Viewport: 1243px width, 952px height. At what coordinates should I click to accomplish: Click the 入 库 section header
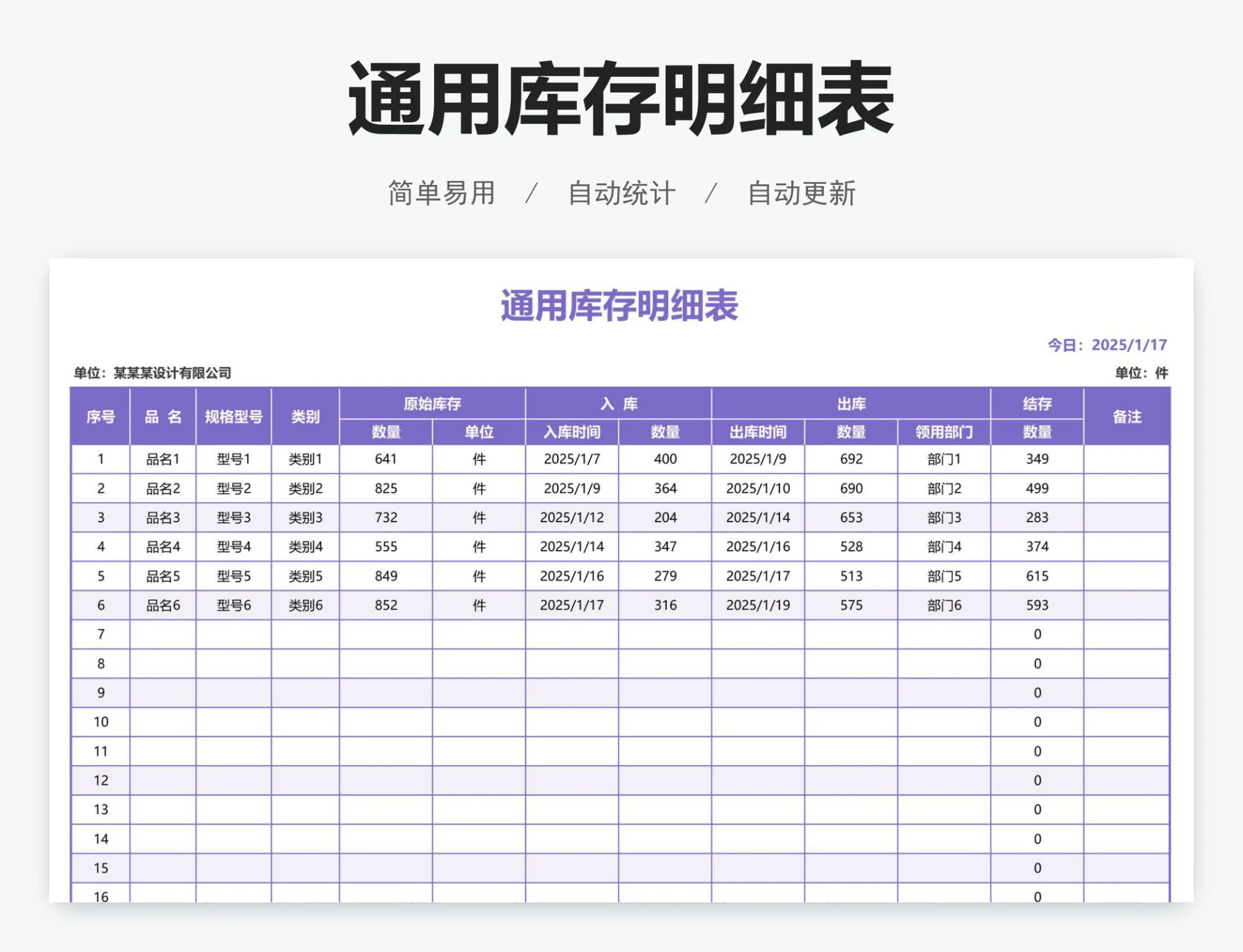coord(619,403)
